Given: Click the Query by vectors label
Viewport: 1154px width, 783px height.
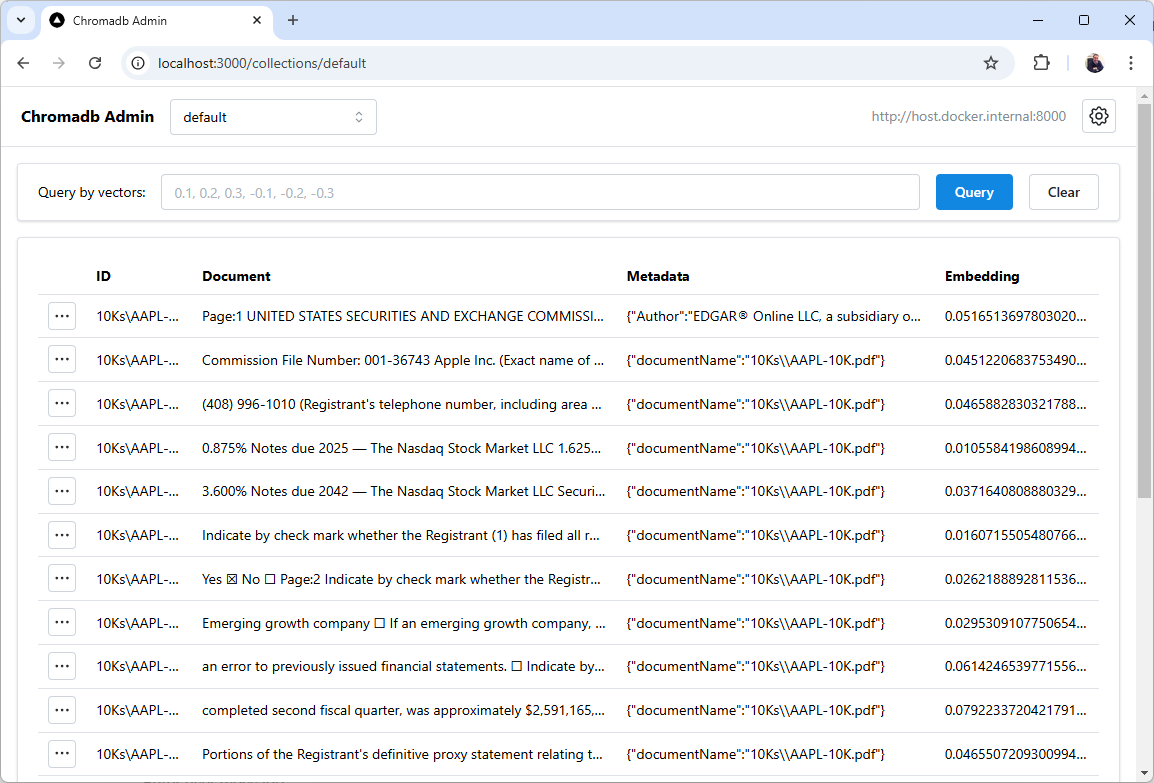Looking at the screenshot, I should click(92, 192).
